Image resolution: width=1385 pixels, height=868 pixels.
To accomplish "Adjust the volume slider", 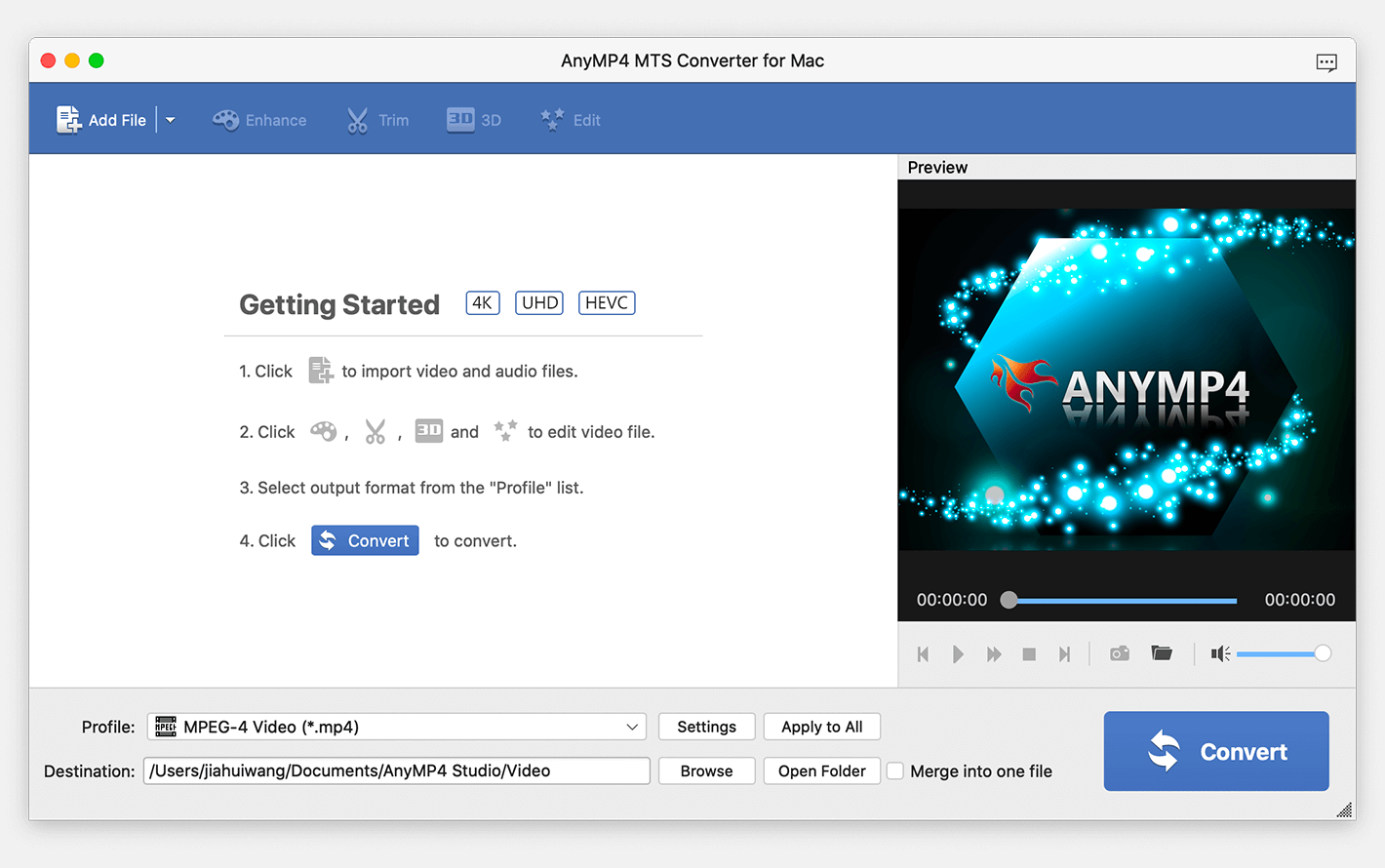I will [1284, 653].
